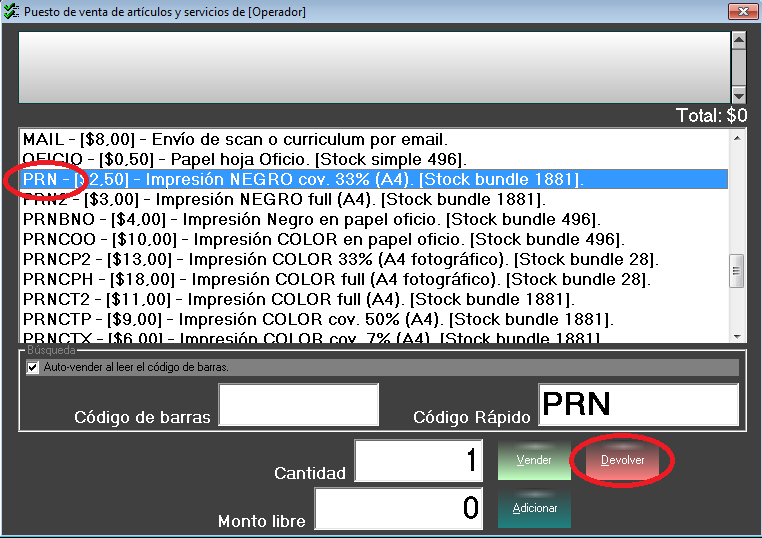Viewport: 762px width, 538px height.
Task: Click the Vender button
Action: (534, 460)
